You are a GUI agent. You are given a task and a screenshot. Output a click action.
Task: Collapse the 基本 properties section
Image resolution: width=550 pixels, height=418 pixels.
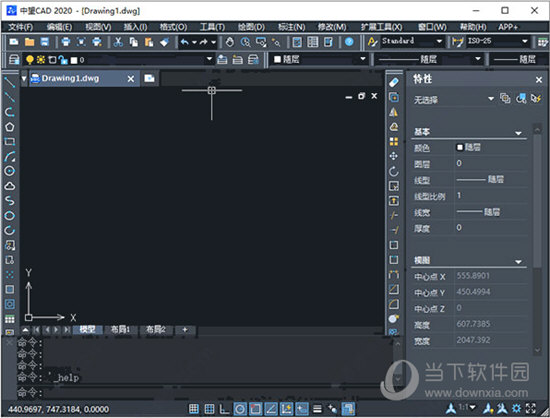[518, 133]
